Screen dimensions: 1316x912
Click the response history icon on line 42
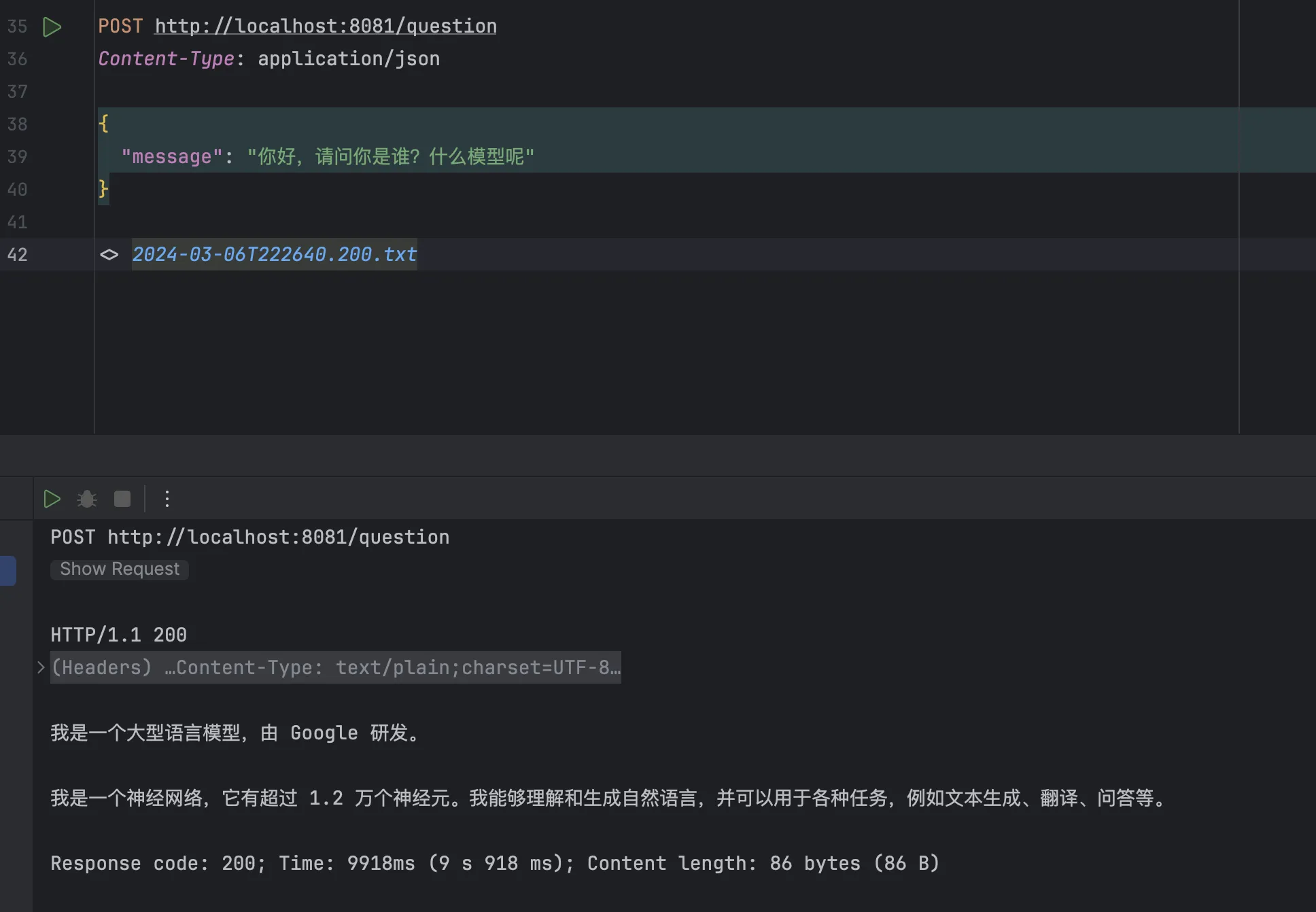click(109, 255)
